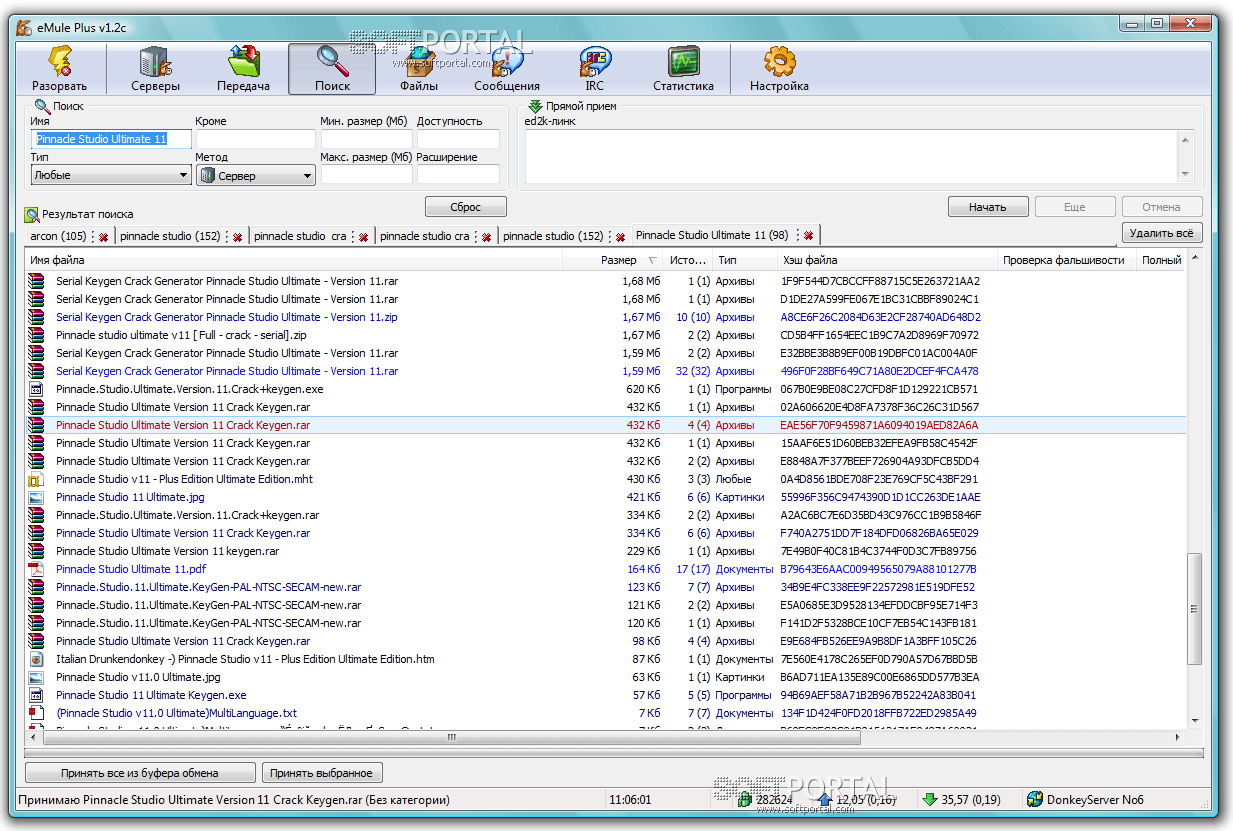This screenshot has width=1233, height=831.
Task: Select the Pinnacle Studio Ultimate 11 (98) tab
Action: [x=712, y=235]
